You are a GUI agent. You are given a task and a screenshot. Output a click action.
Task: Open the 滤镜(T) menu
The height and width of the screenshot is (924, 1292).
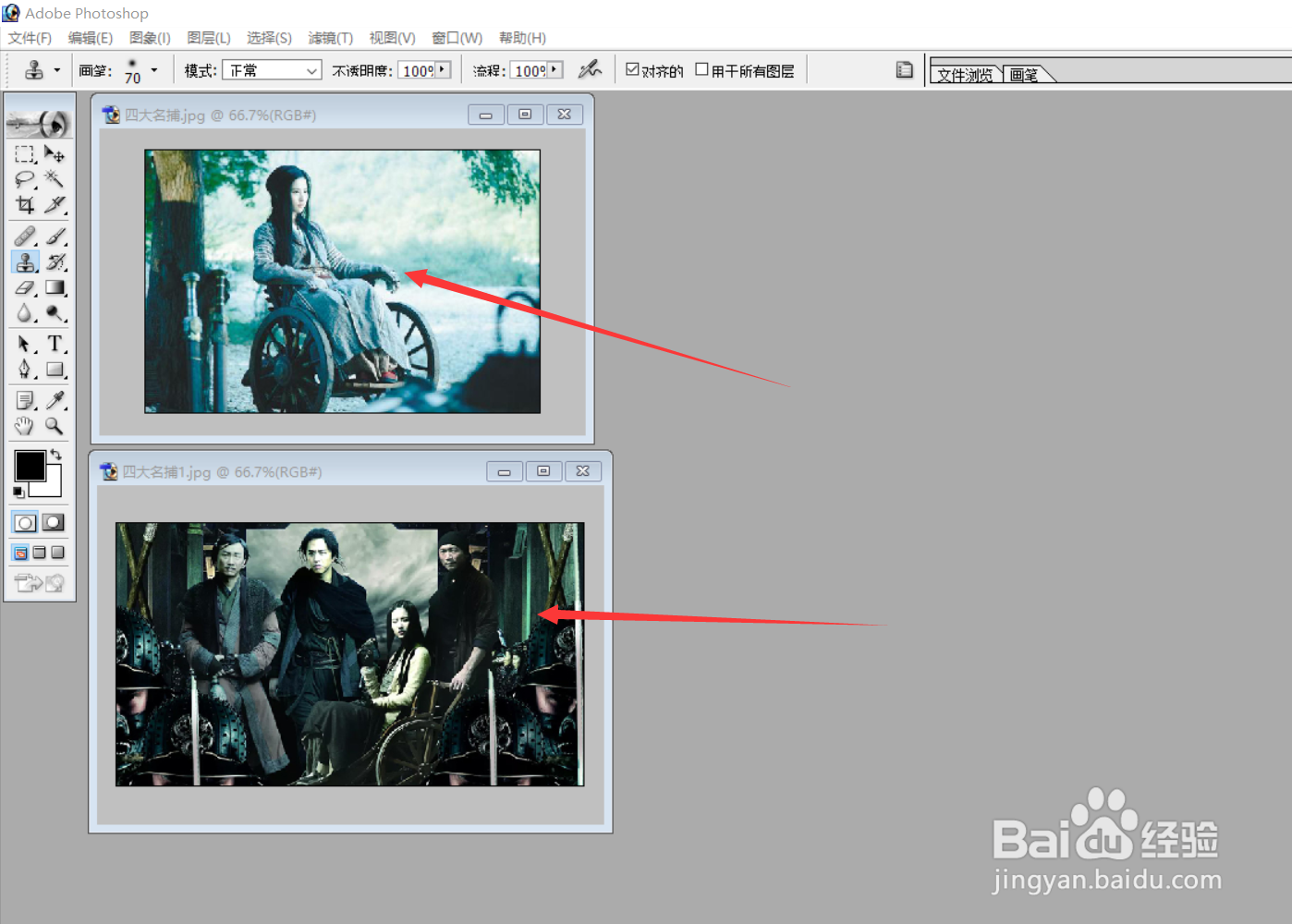(x=330, y=38)
